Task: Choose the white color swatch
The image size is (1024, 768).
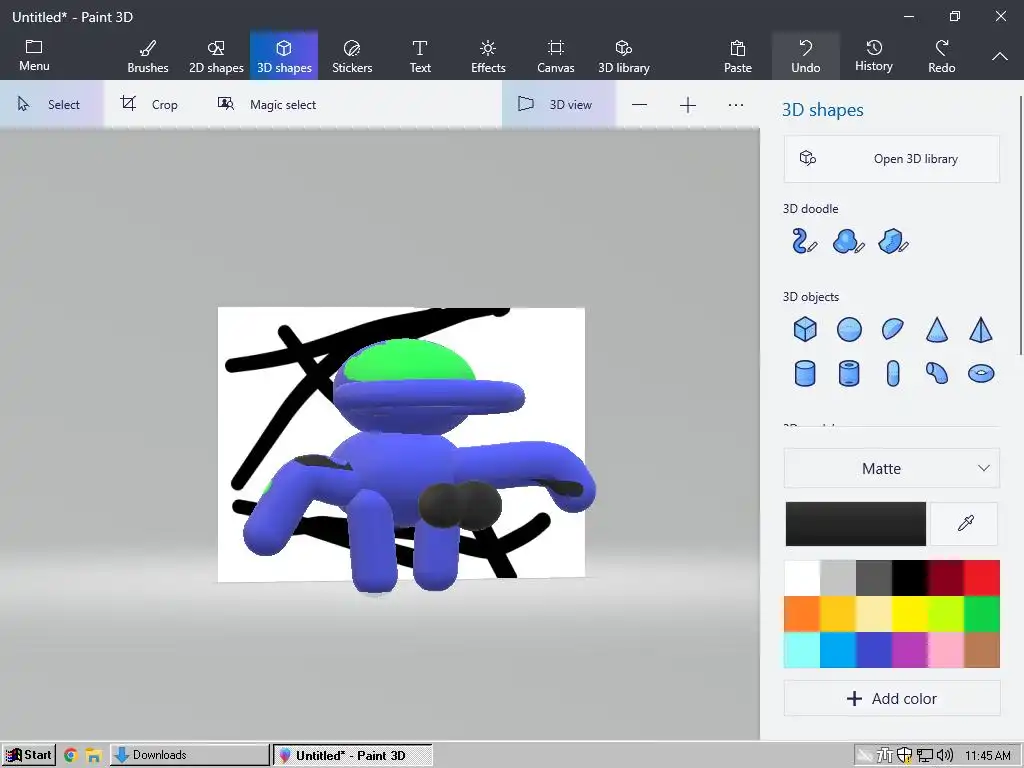Action: [802, 578]
